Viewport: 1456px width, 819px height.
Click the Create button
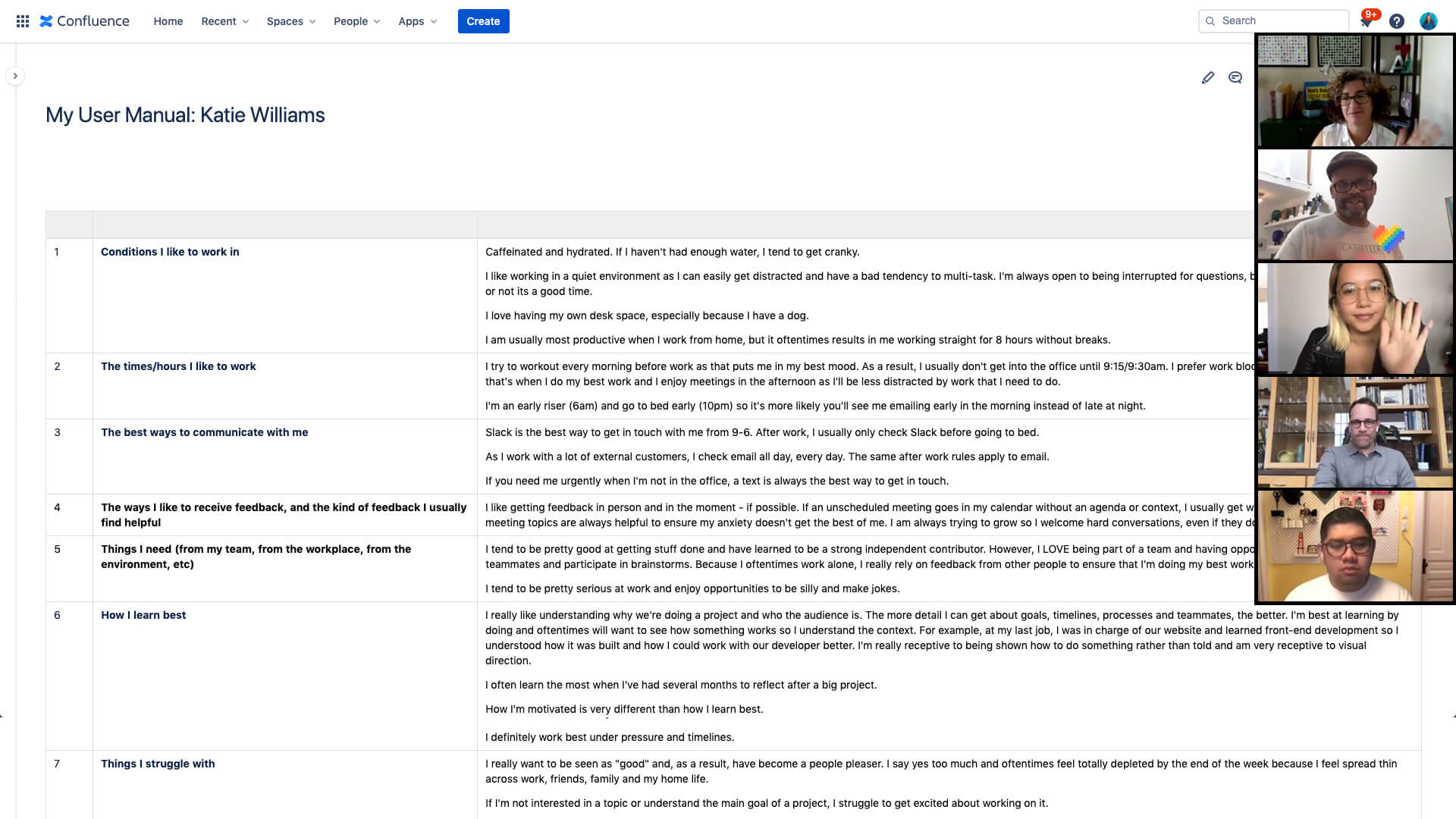(x=482, y=21)
